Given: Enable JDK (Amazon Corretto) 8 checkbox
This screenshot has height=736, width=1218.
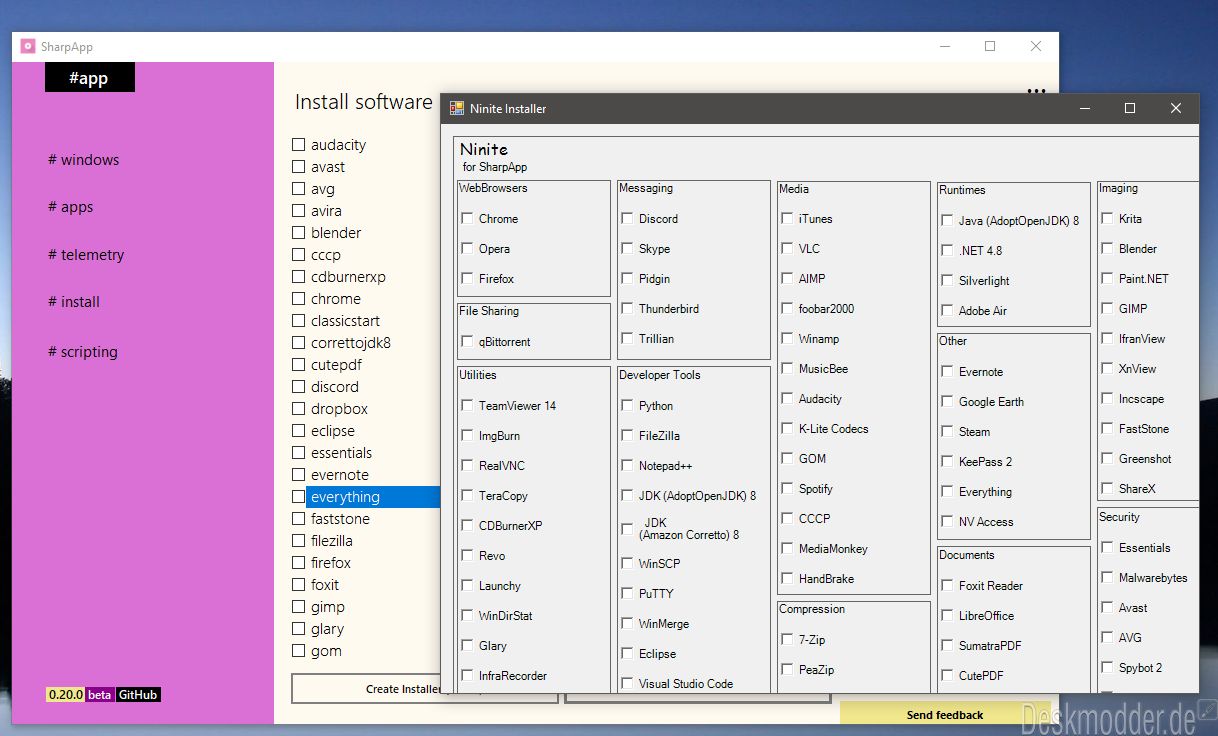Looking at the screenshot, I should 627,529.
